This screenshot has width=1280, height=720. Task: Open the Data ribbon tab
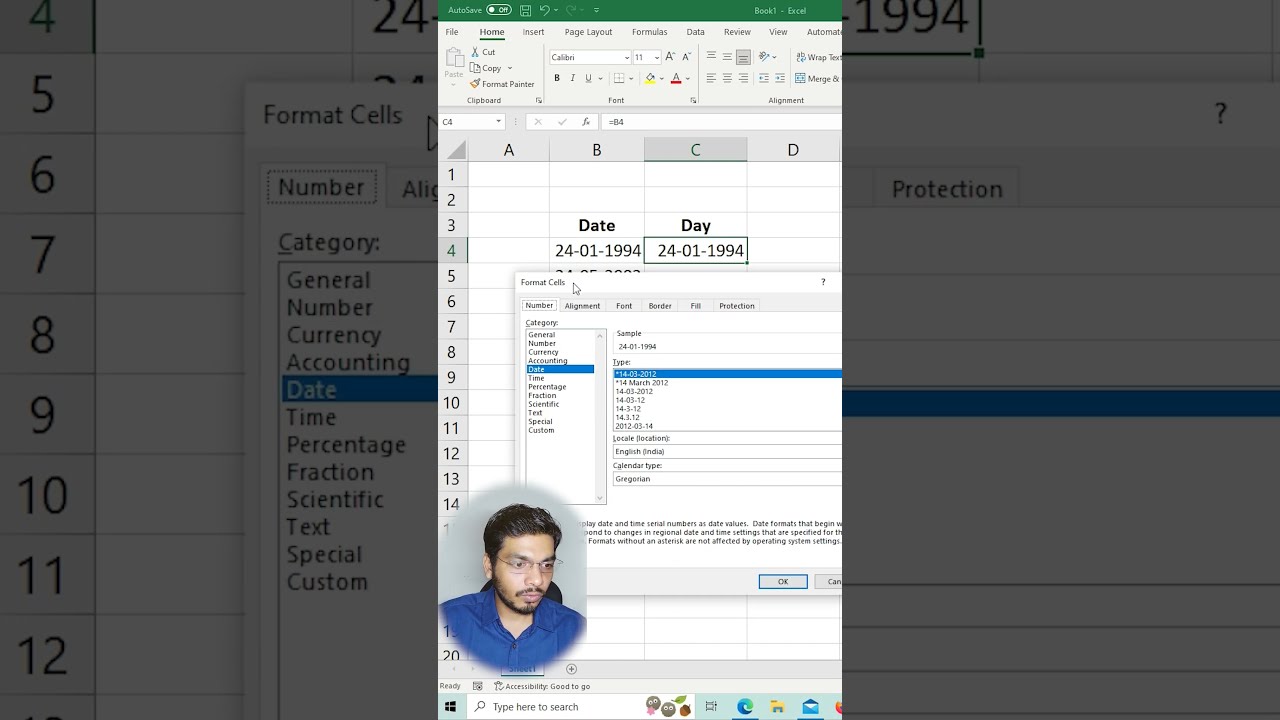click(x=695, y=32)
